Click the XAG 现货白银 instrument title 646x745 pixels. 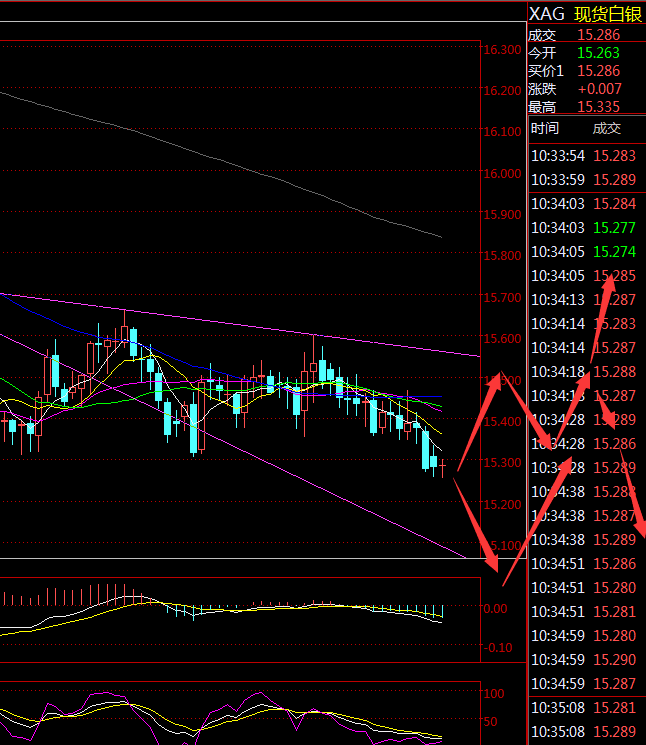point(585,14)
